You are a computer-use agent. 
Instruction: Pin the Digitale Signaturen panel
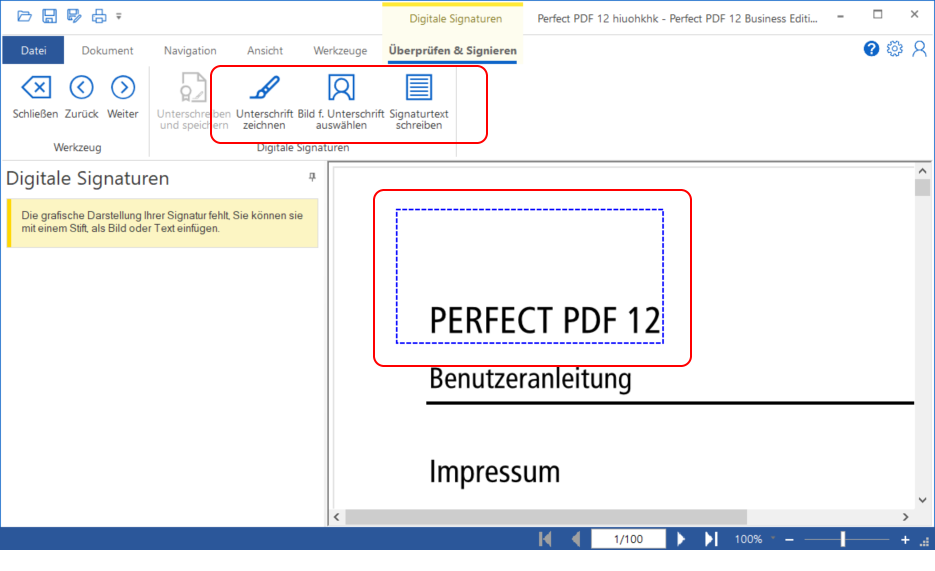(312, 177)
